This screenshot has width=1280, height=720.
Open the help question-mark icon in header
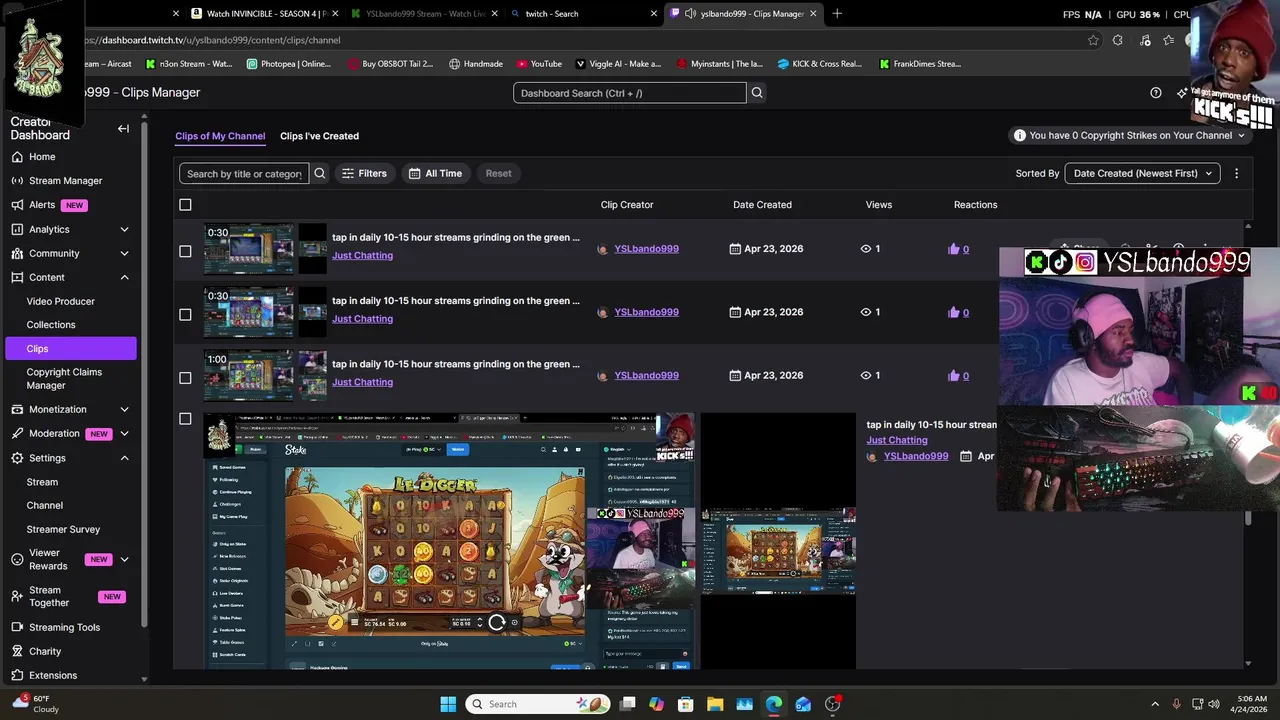tap(1156, 92)
